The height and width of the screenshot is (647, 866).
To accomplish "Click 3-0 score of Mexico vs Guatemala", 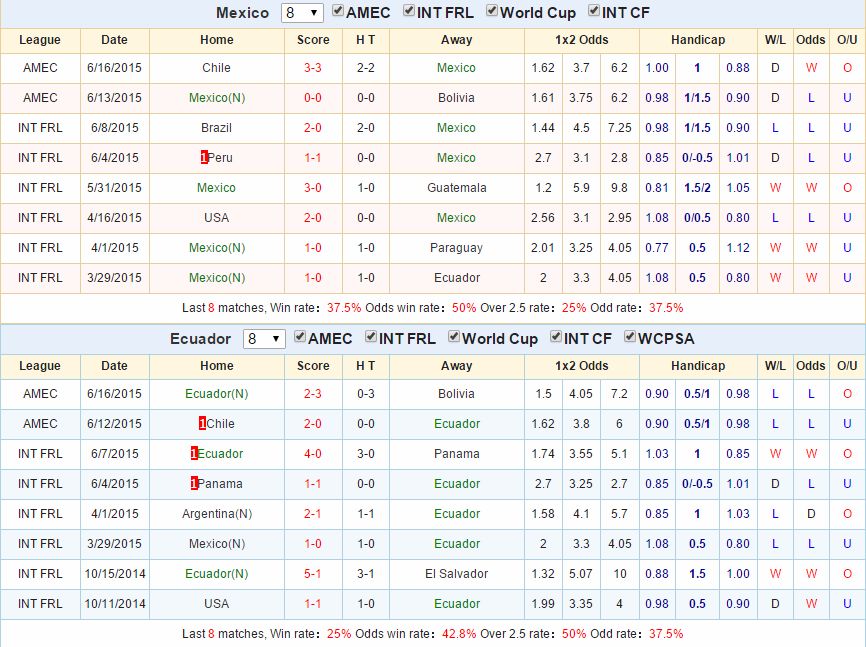I will click(x=313, y=188).
